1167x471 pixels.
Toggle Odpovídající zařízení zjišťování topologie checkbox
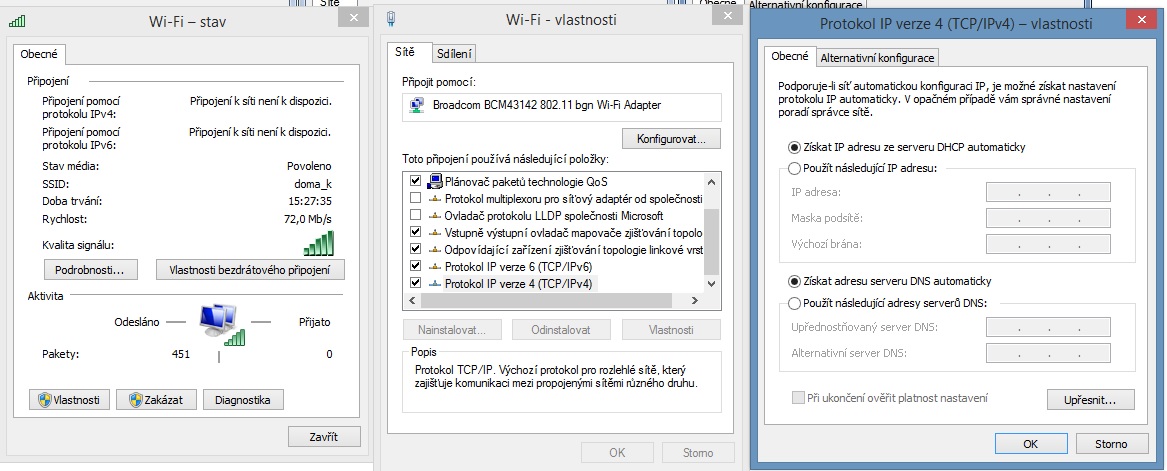415,249
